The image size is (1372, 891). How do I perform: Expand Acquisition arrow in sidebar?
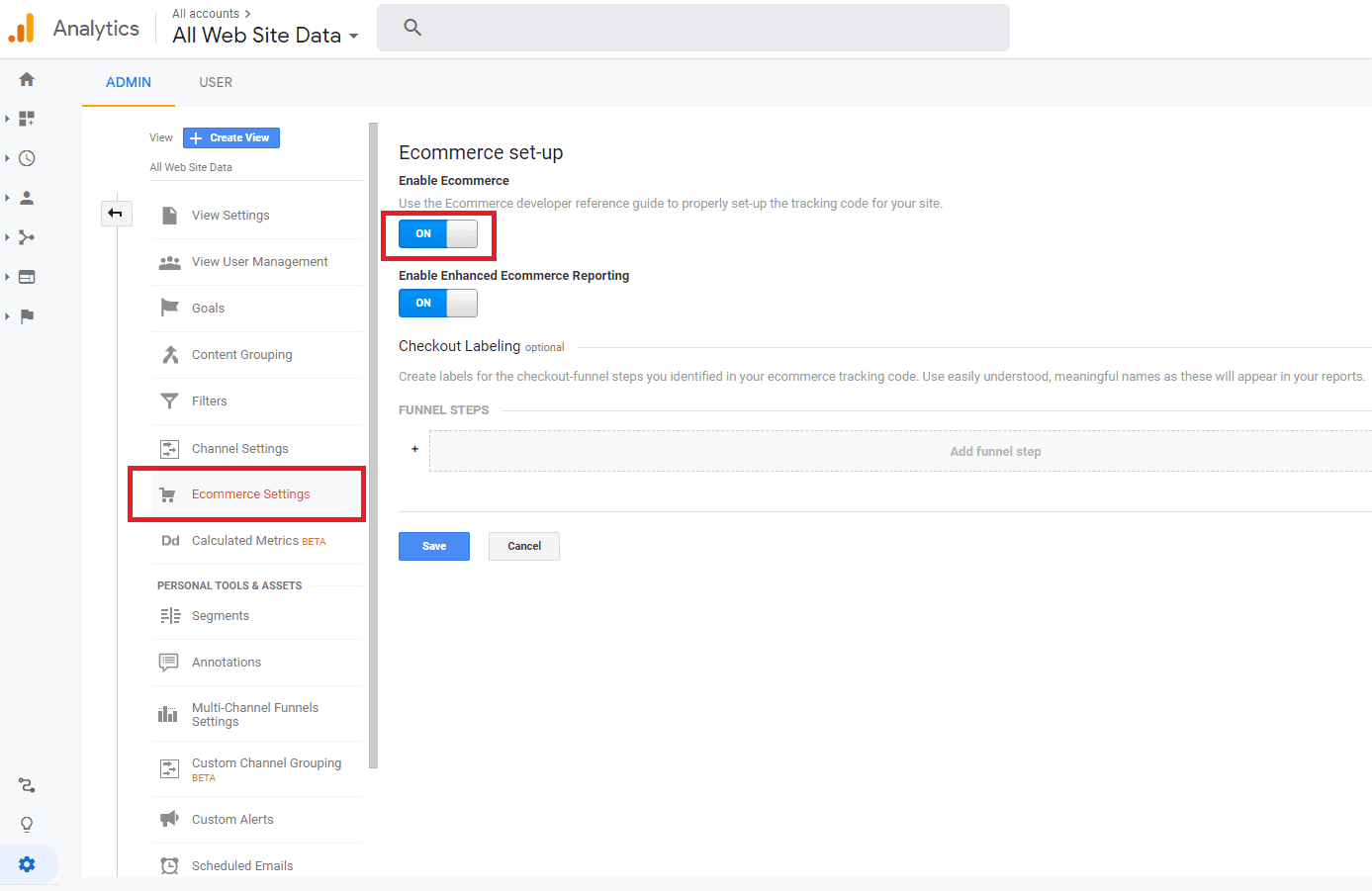tap(7, 237)
